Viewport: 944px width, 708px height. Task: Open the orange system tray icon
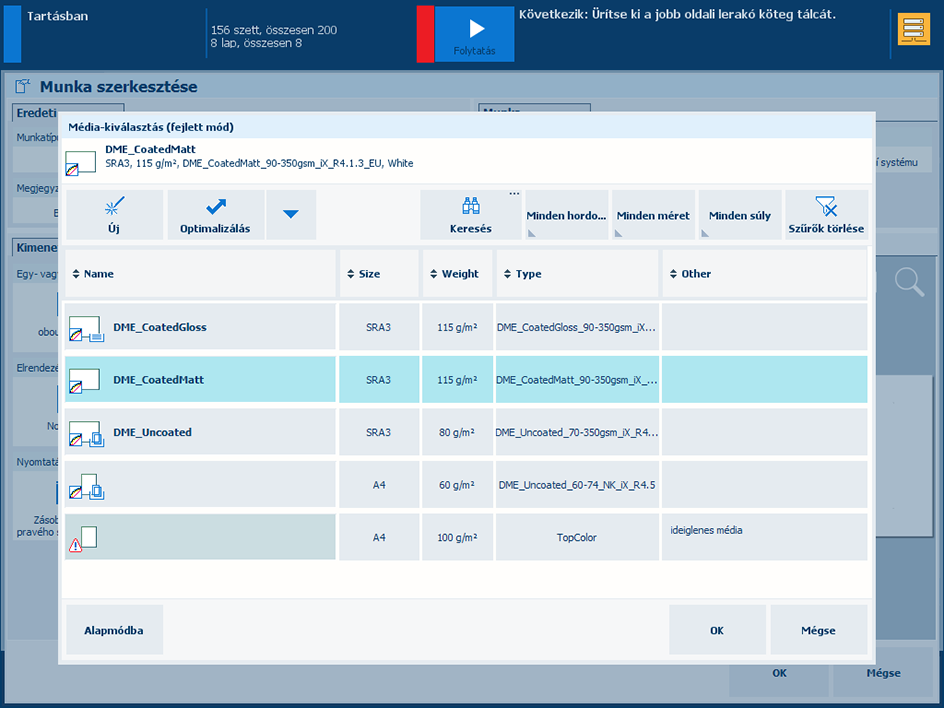pos(914,30)
